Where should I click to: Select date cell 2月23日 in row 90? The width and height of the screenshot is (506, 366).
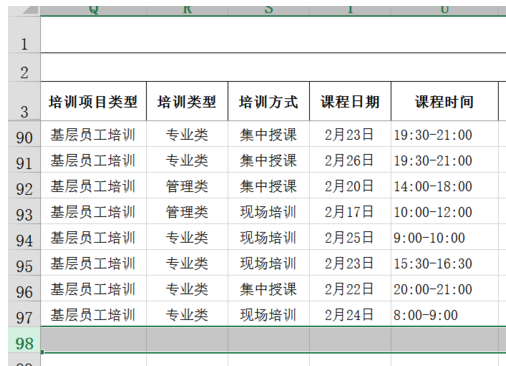tap(350, 134)
